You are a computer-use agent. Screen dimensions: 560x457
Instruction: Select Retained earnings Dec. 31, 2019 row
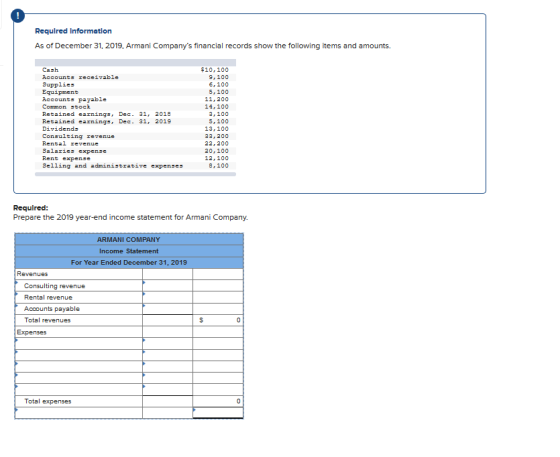(135, 121)
